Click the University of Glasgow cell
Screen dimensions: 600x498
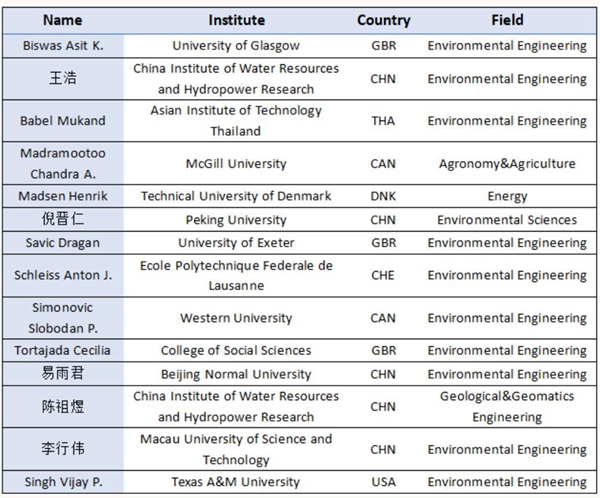(236, 45)
